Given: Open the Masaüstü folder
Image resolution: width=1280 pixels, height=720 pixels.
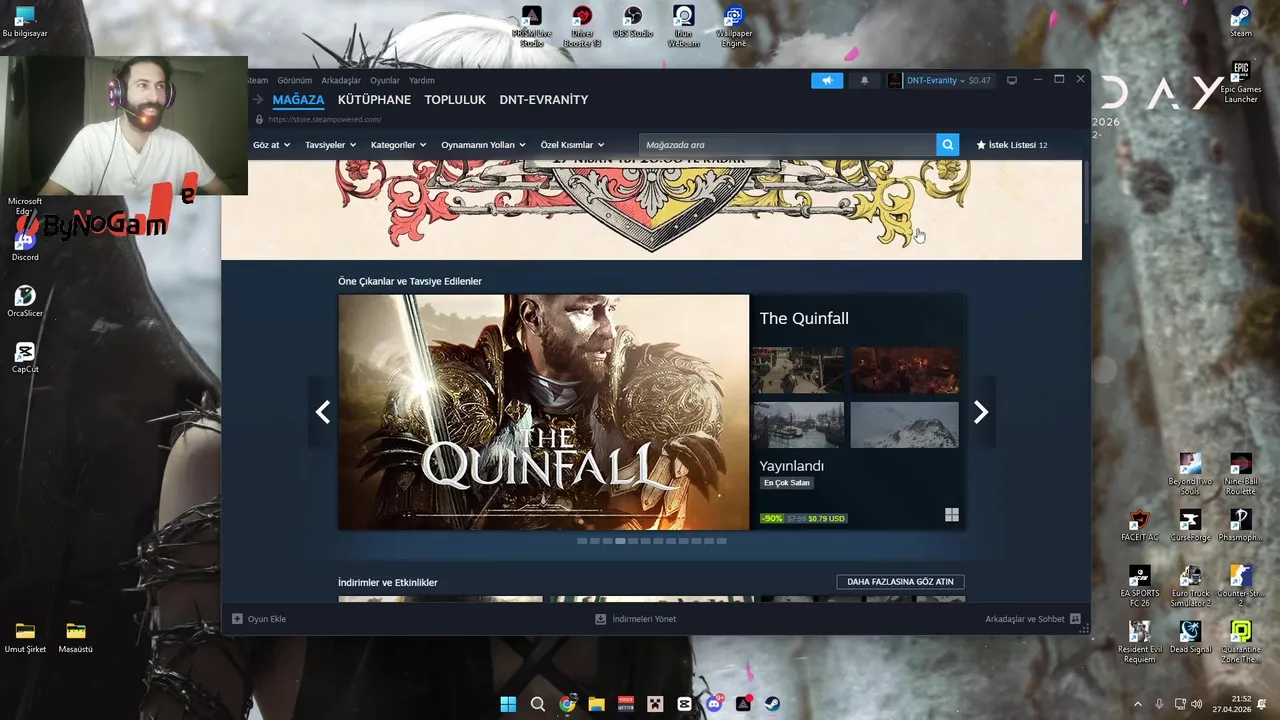Looking at the screenshot, I should click(76, 637).
